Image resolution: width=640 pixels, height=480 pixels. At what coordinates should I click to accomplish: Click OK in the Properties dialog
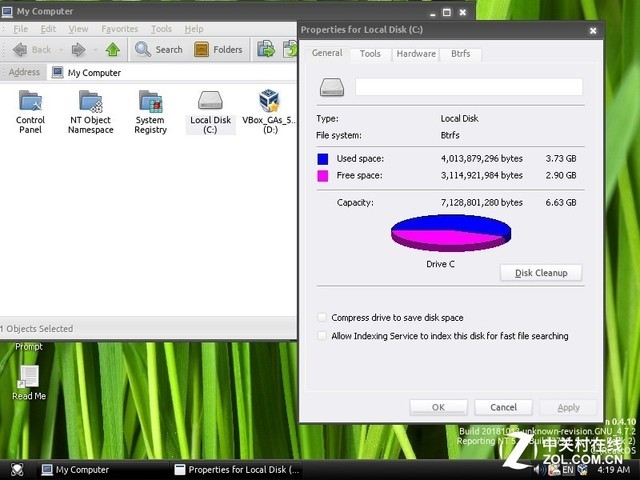coord(438,407)
